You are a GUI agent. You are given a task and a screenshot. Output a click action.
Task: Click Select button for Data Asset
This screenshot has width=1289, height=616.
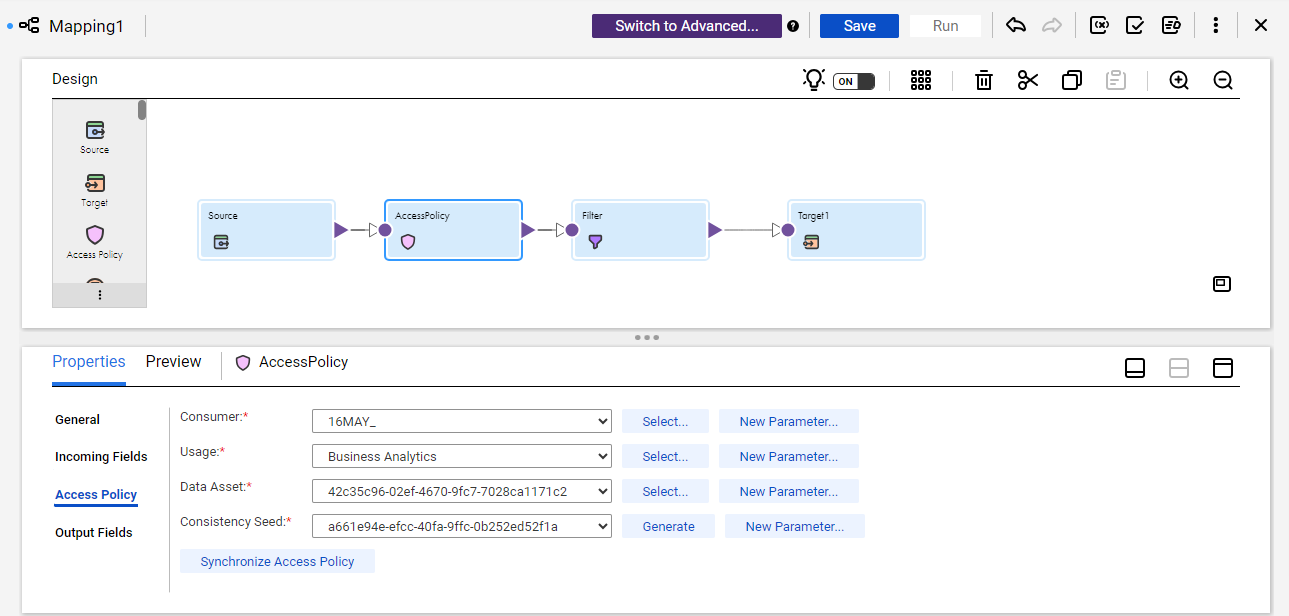coord(665,492)
